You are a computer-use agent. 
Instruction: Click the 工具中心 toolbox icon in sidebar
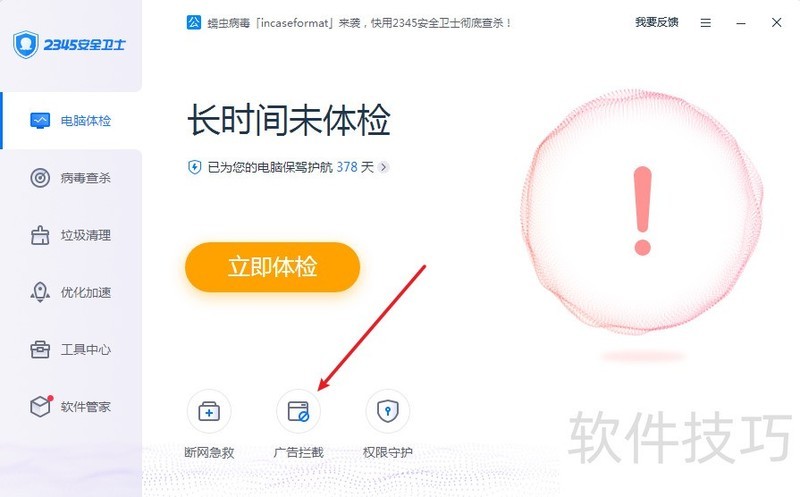40,350
